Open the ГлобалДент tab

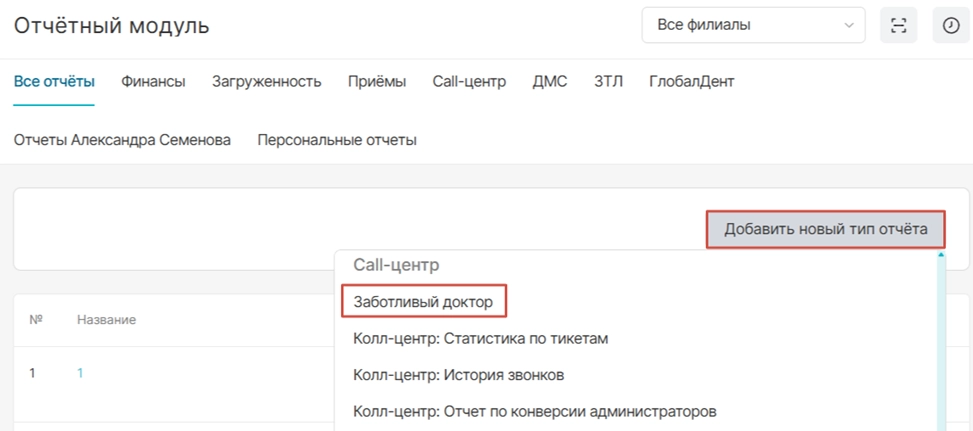tap(692, 82)
